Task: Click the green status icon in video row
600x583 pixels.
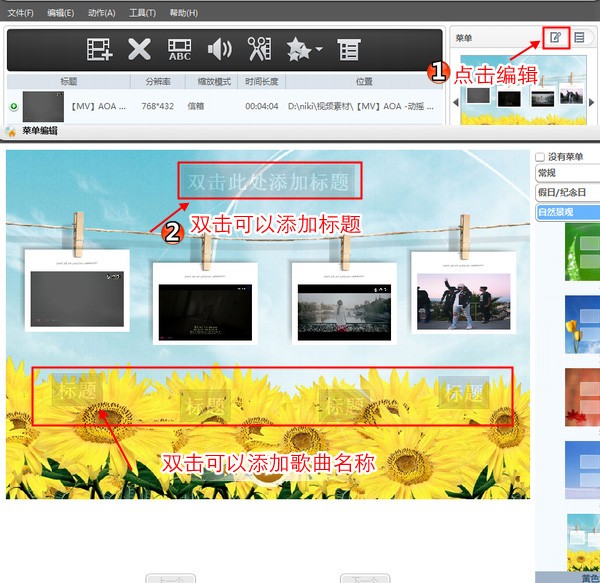Action: pos(13,106)
